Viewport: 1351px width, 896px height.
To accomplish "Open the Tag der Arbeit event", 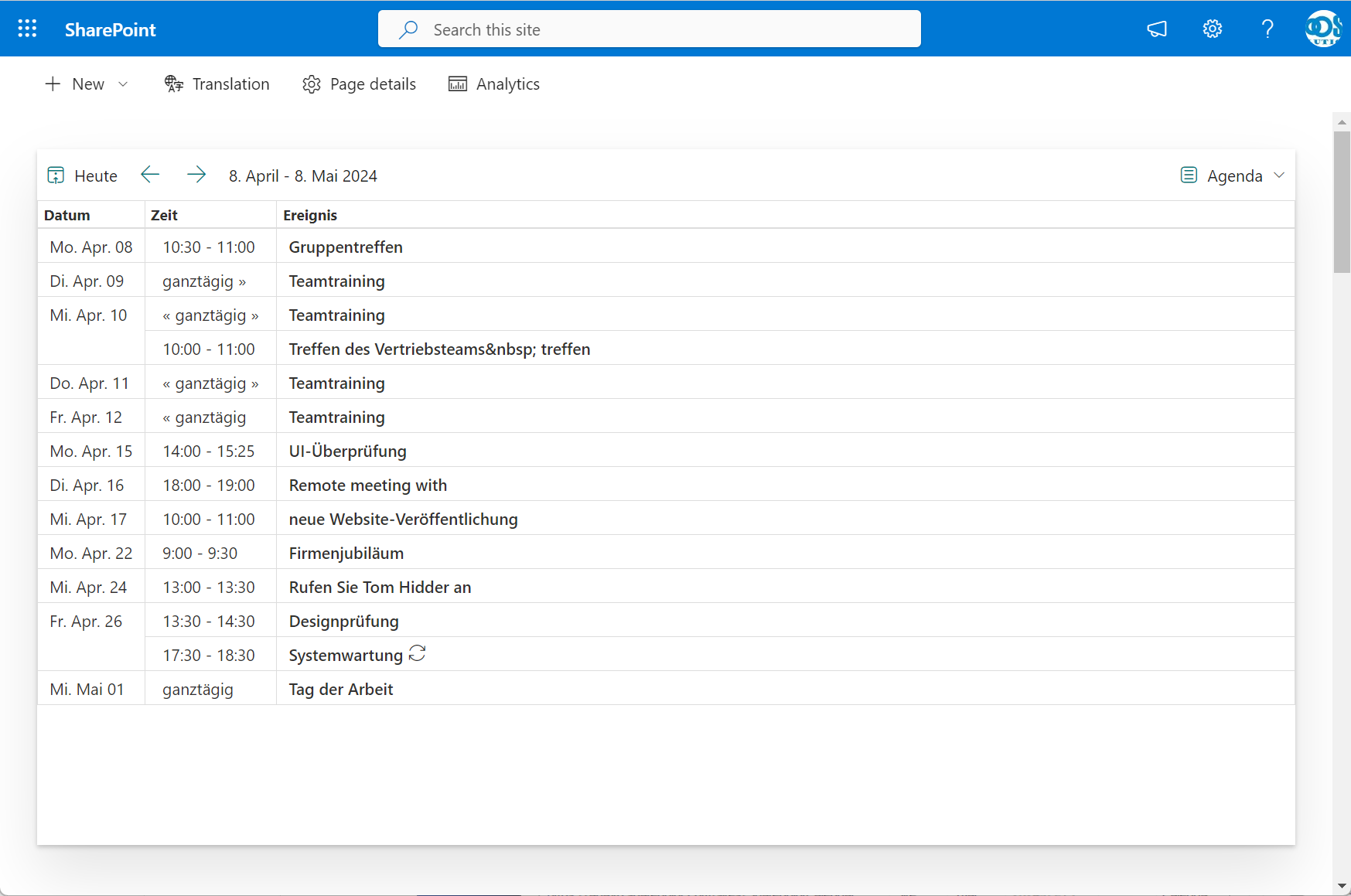I will pos(341,690).
